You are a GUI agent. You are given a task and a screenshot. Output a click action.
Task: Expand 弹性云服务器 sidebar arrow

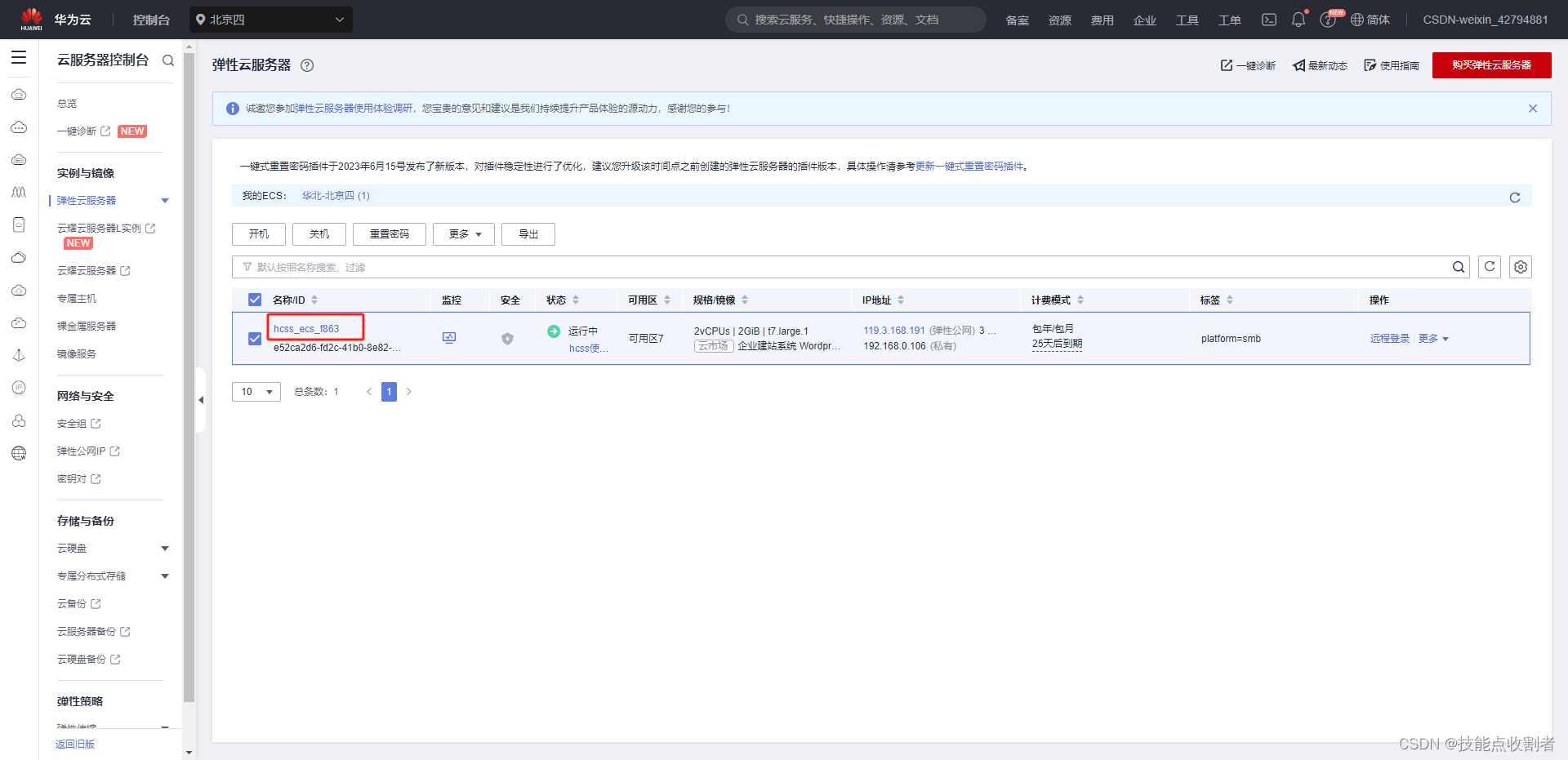(165, 201)
